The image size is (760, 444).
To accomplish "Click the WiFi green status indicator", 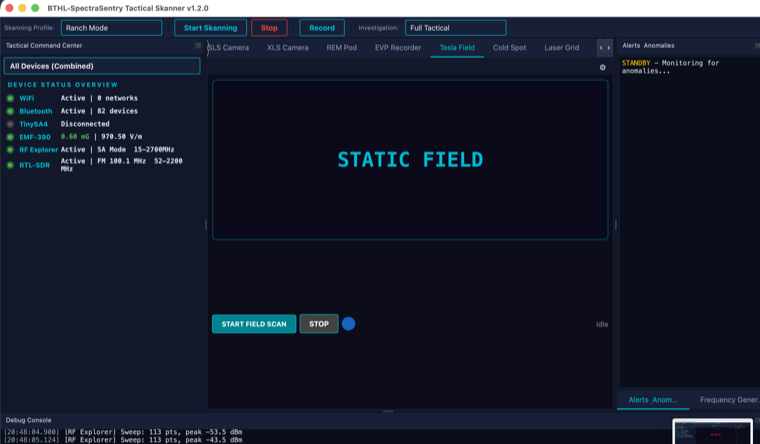I will [10, 98].
